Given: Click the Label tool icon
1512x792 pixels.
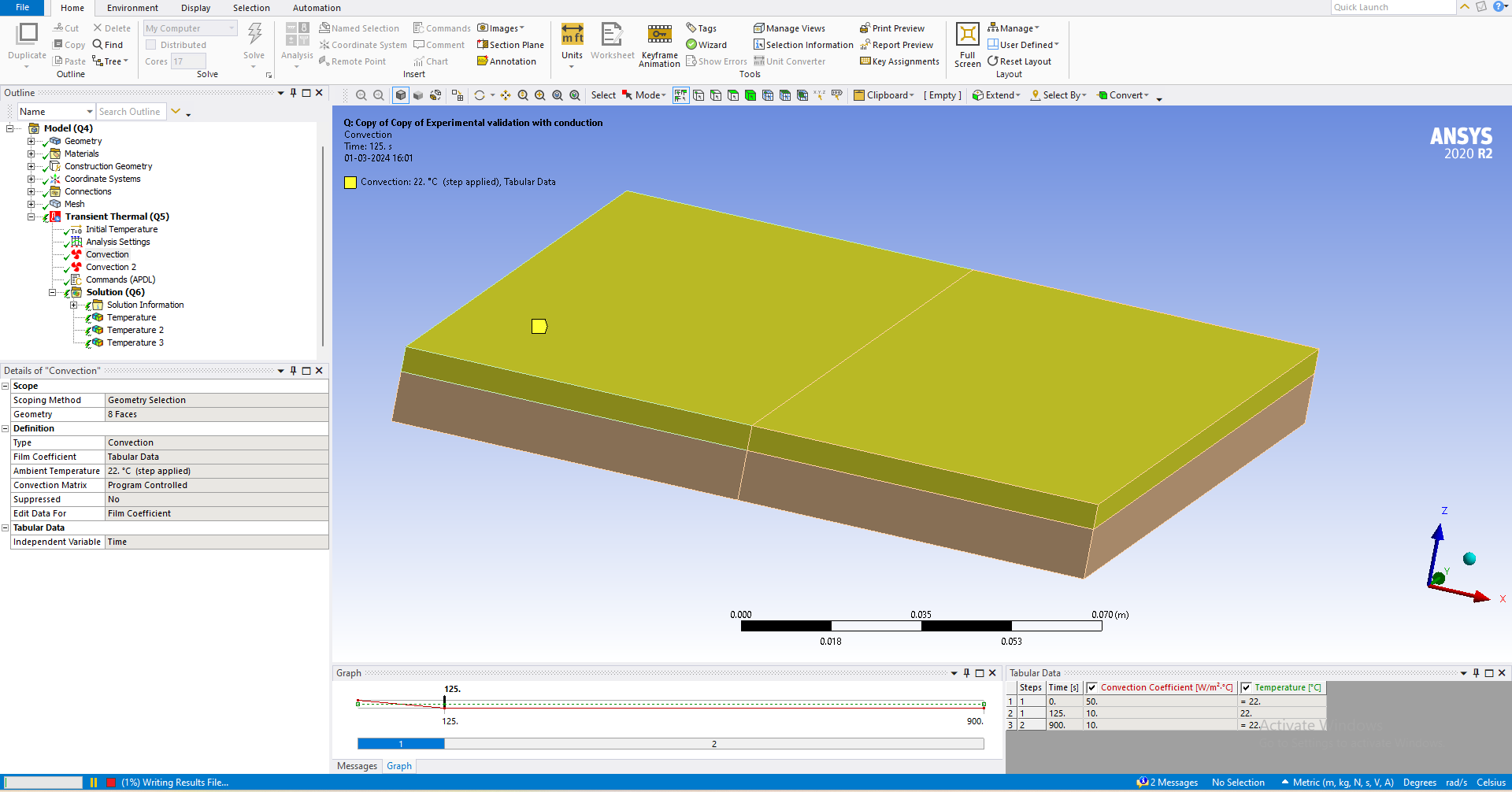Looking at the screenshot, I should click(837, 95).
